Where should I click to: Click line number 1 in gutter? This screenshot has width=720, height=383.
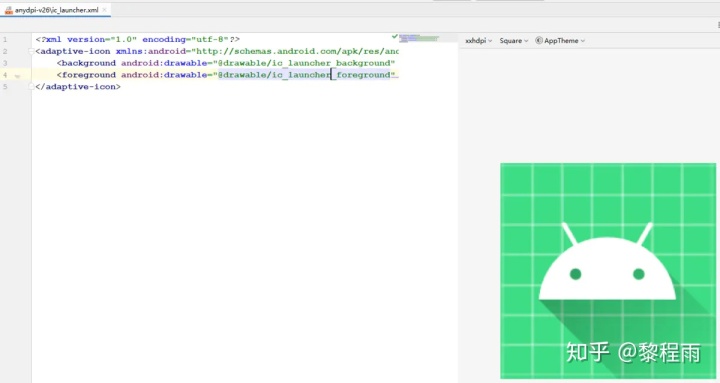[x=5, y=39]
